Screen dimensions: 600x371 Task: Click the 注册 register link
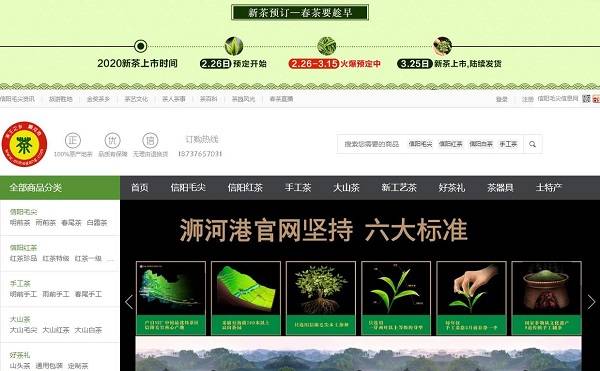click(528, 99)
